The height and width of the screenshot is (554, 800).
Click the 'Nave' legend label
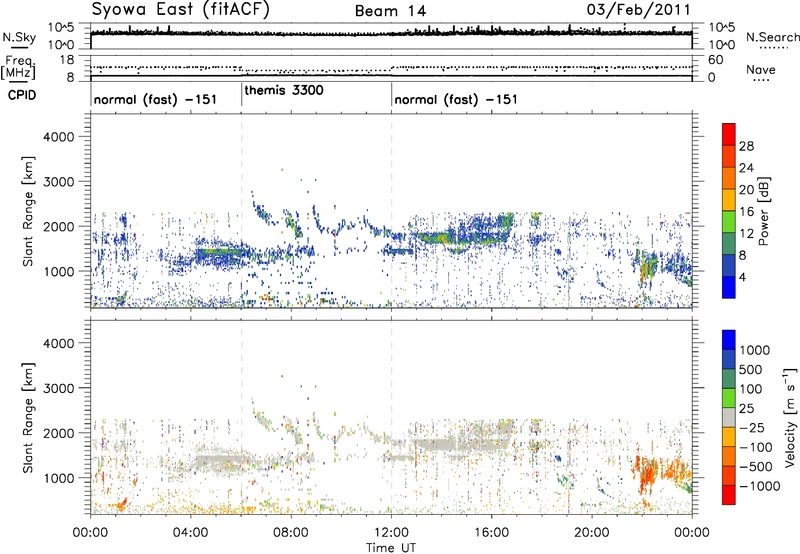pos(761,69)
